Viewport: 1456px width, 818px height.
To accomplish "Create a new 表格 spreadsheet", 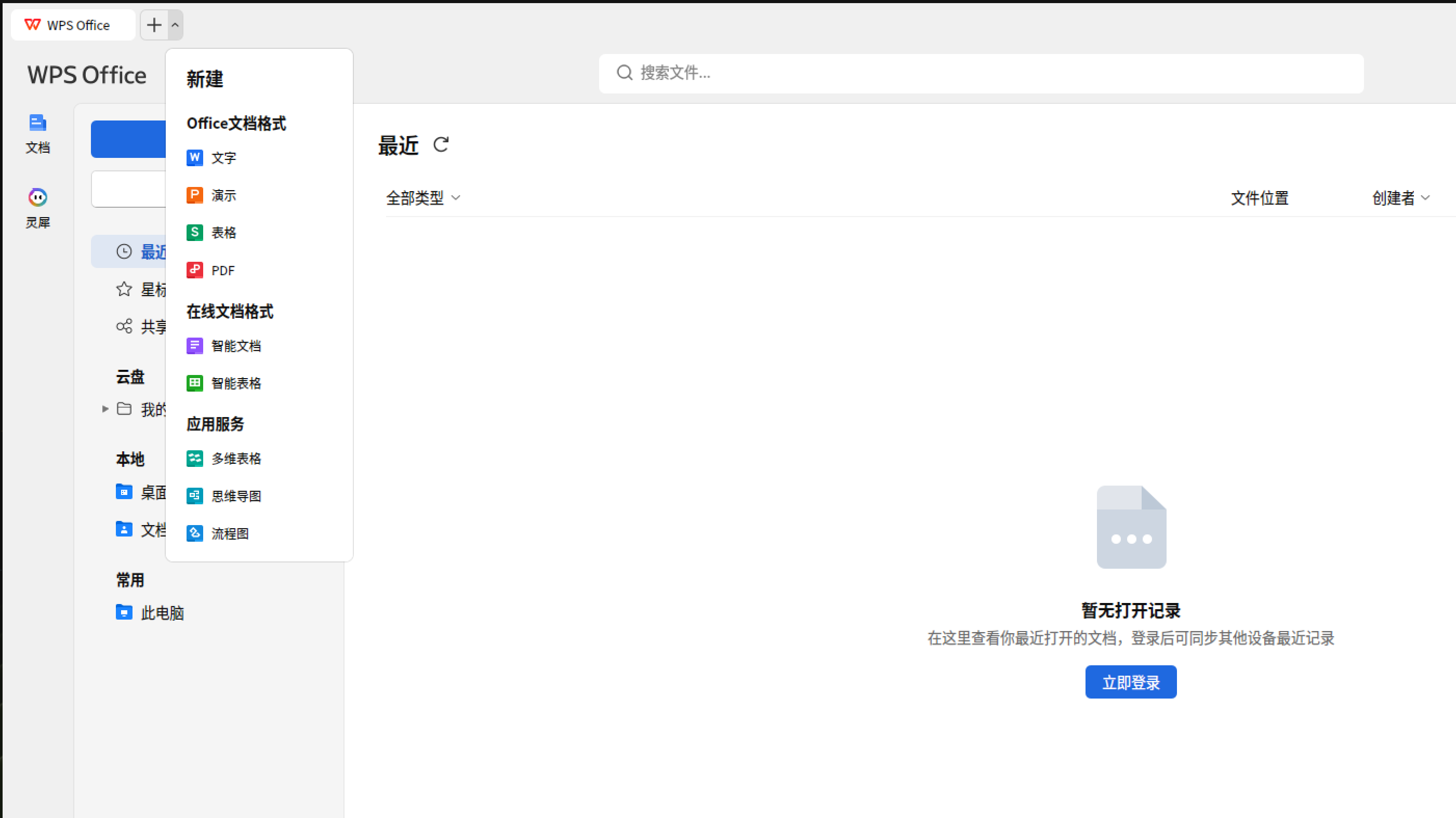I will point(223,233).
